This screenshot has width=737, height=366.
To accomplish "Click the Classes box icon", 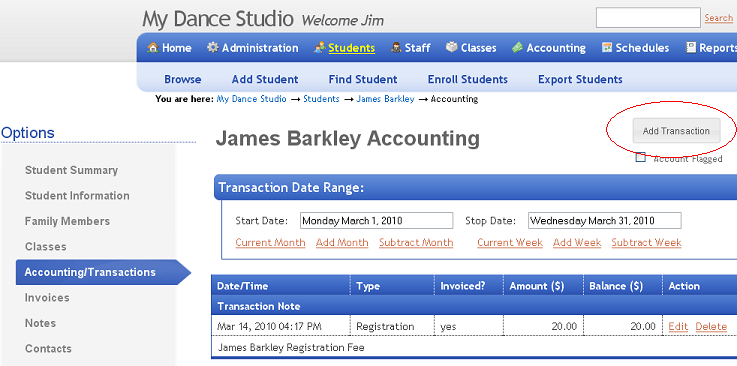I will click(x=452, y=47).
